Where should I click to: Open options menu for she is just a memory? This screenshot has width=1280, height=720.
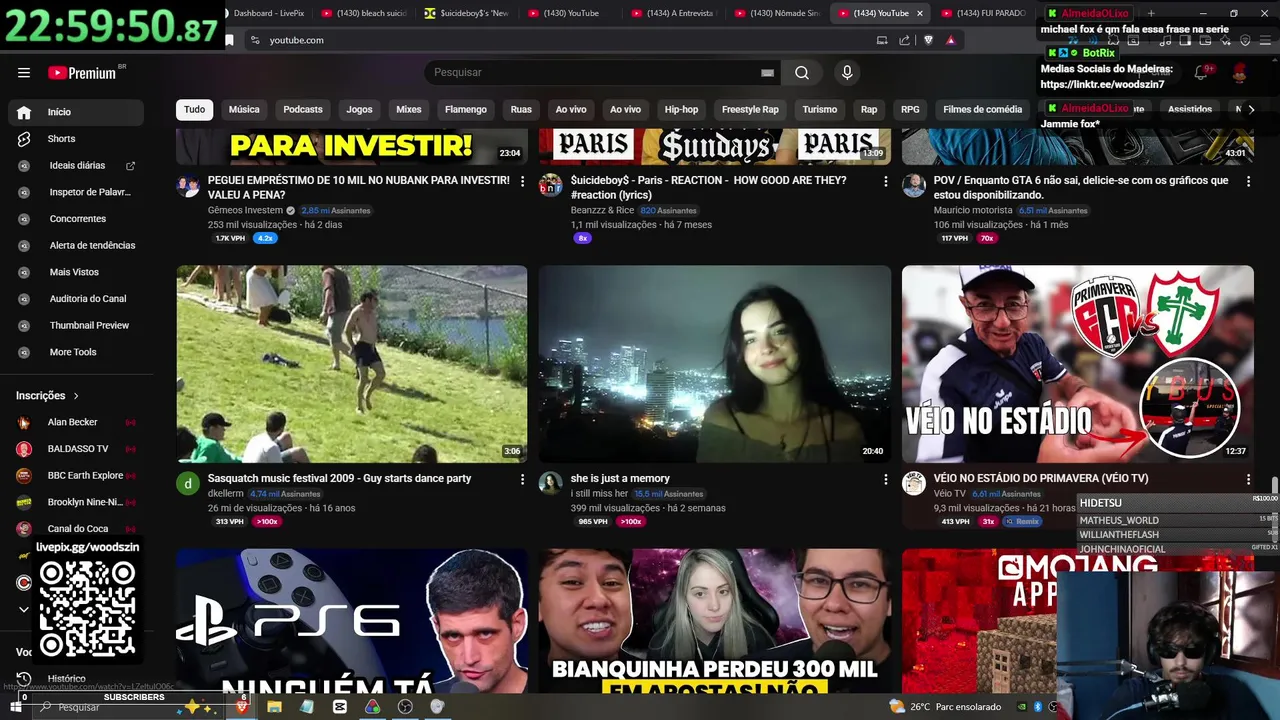click(x=885, y=479)
